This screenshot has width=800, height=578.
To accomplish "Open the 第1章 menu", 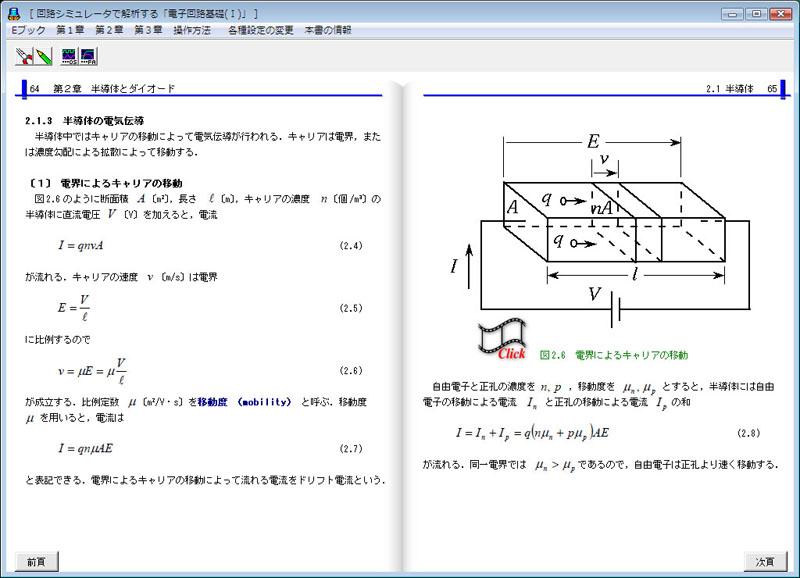I will coord(70,30).
